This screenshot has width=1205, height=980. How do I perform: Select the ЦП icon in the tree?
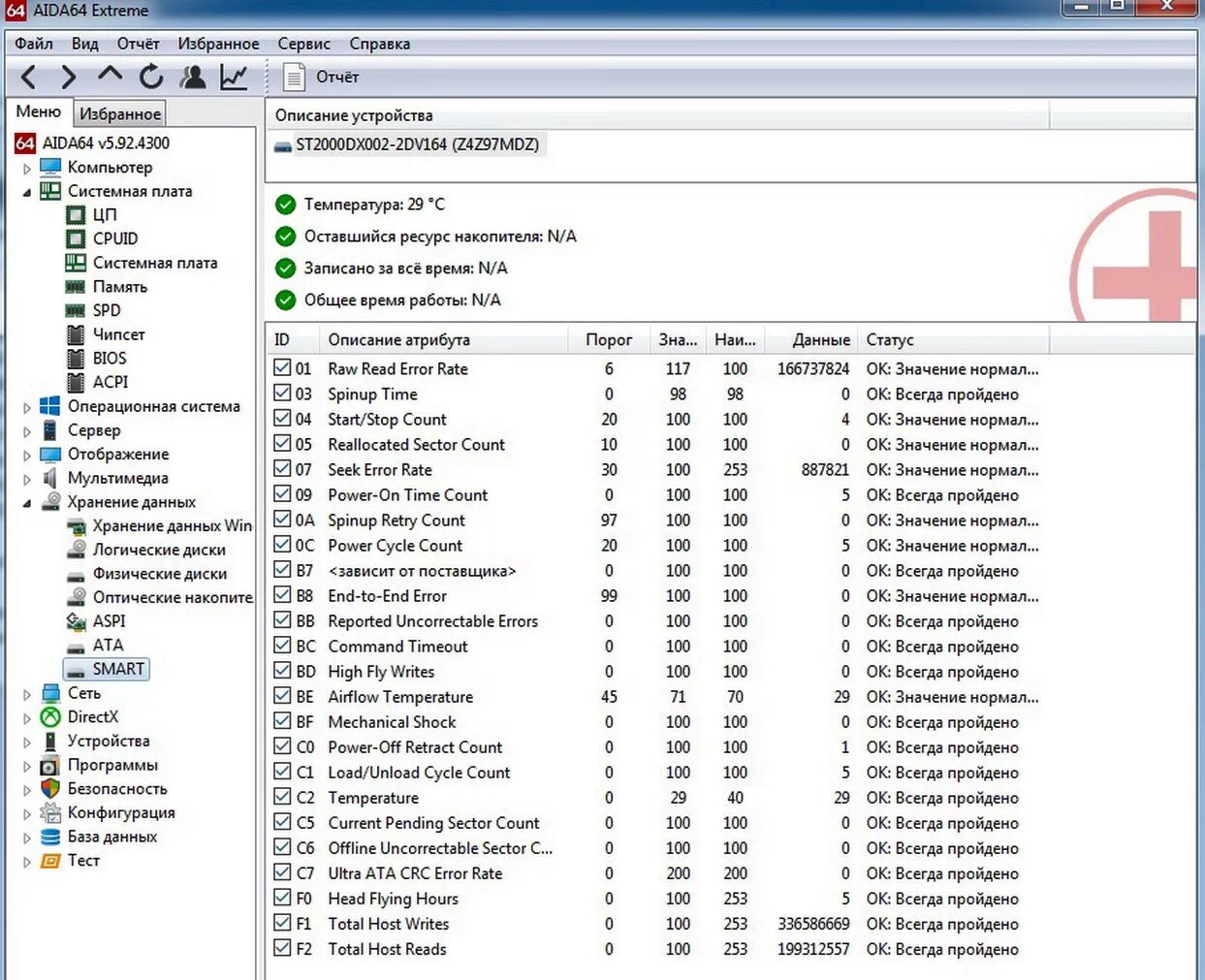76,214
